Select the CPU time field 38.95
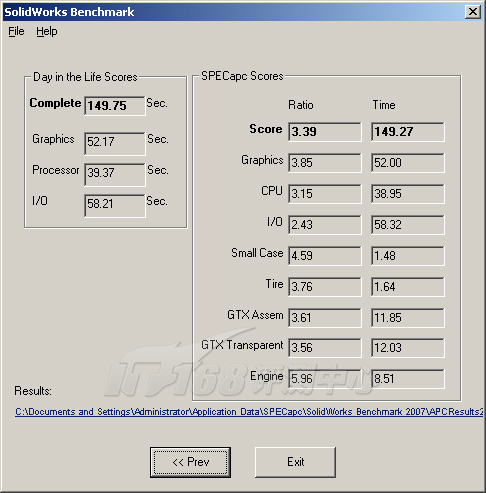486x493 pixels. (408, 194)
